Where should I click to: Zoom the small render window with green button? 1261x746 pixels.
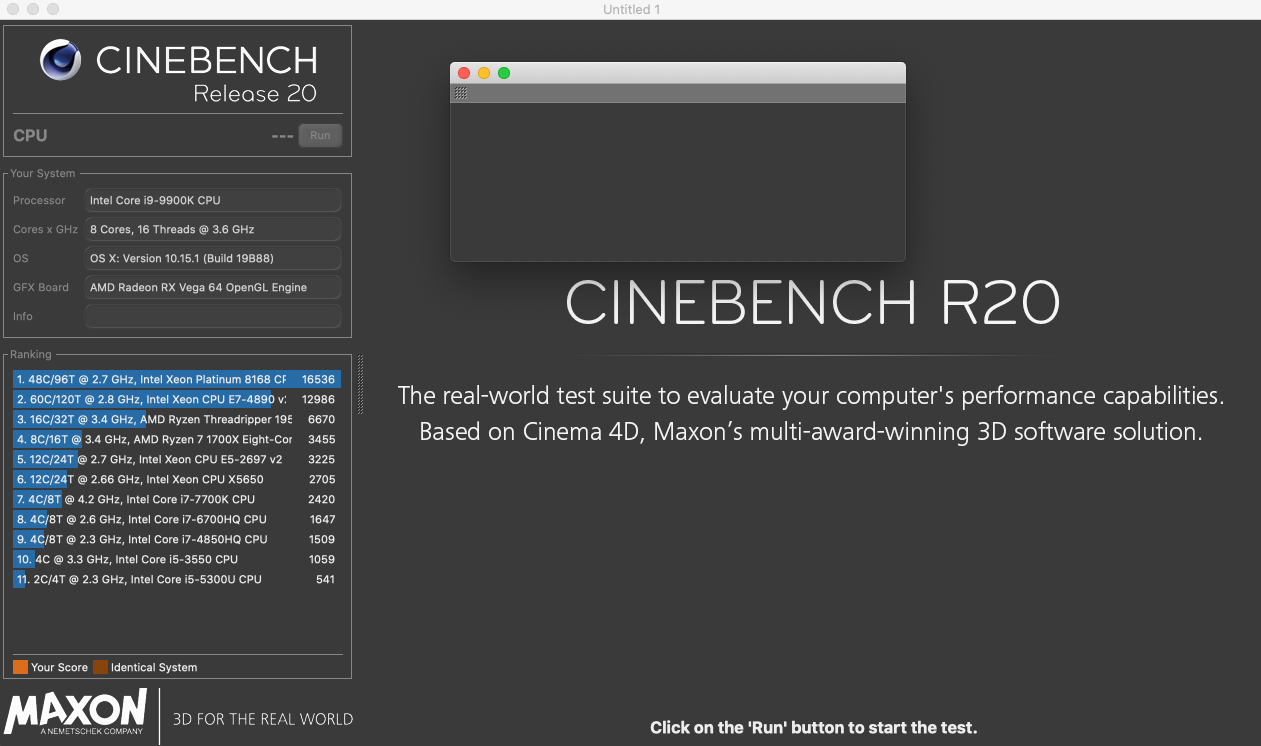(504, 73)
